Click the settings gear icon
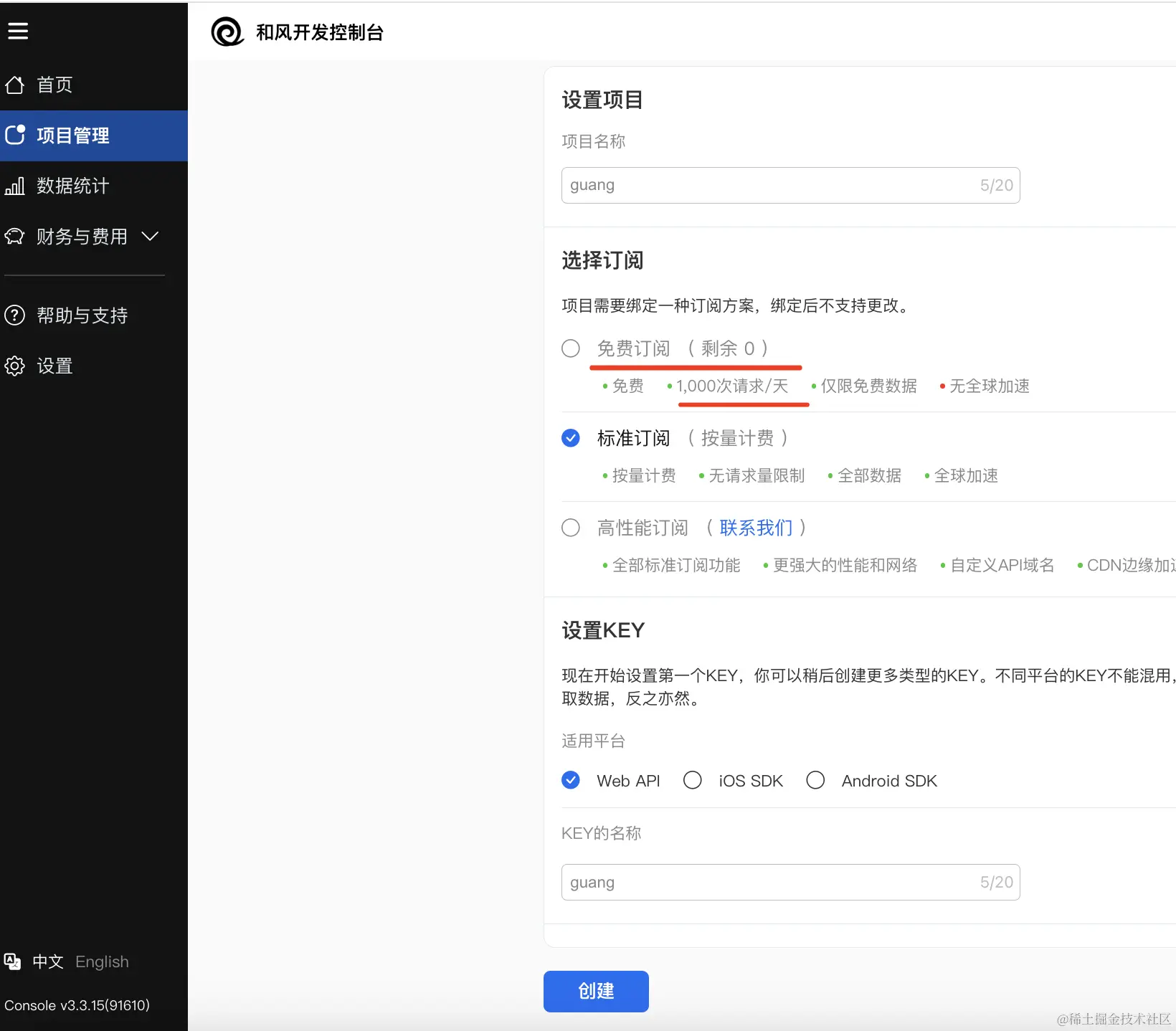This screenshot has width=1176, height=1031. point(15,366)
